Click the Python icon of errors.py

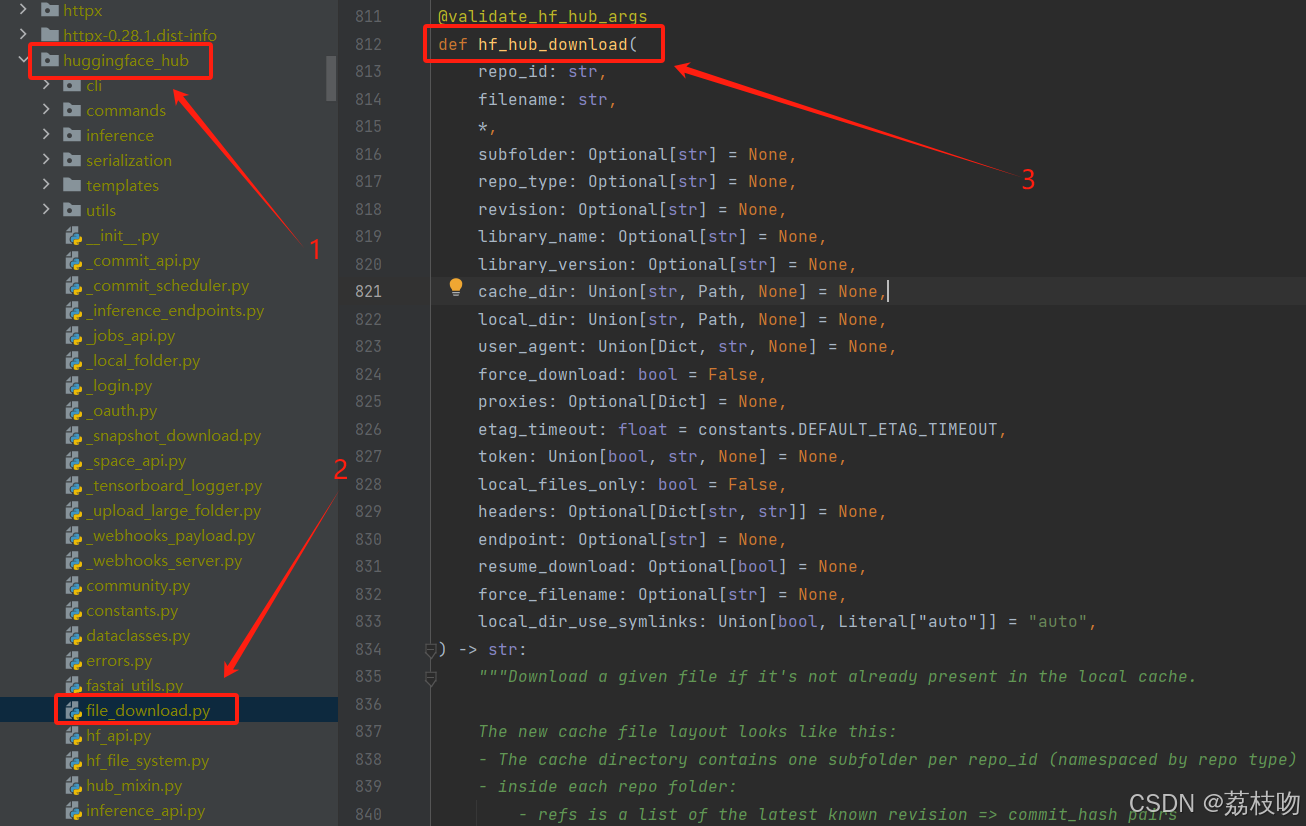point(74,661)
